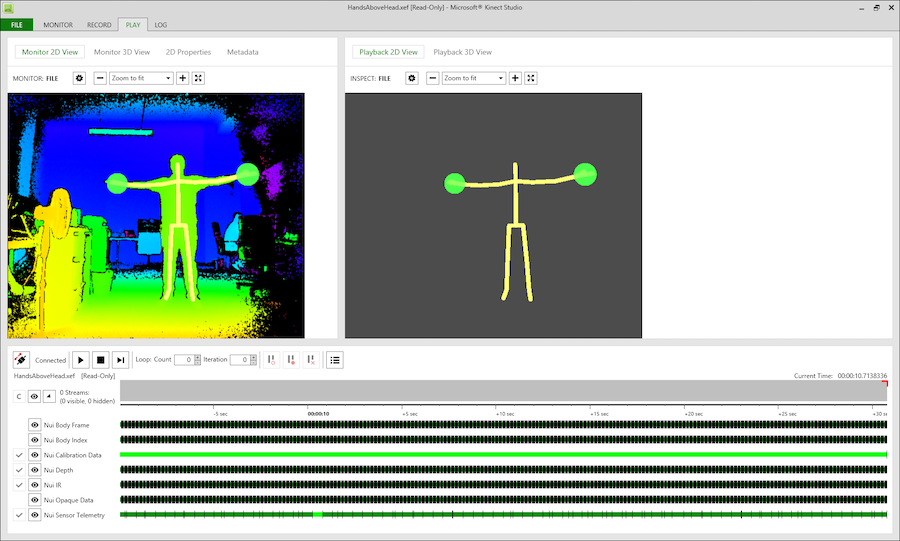Open the stream list options button

point(335,360)
